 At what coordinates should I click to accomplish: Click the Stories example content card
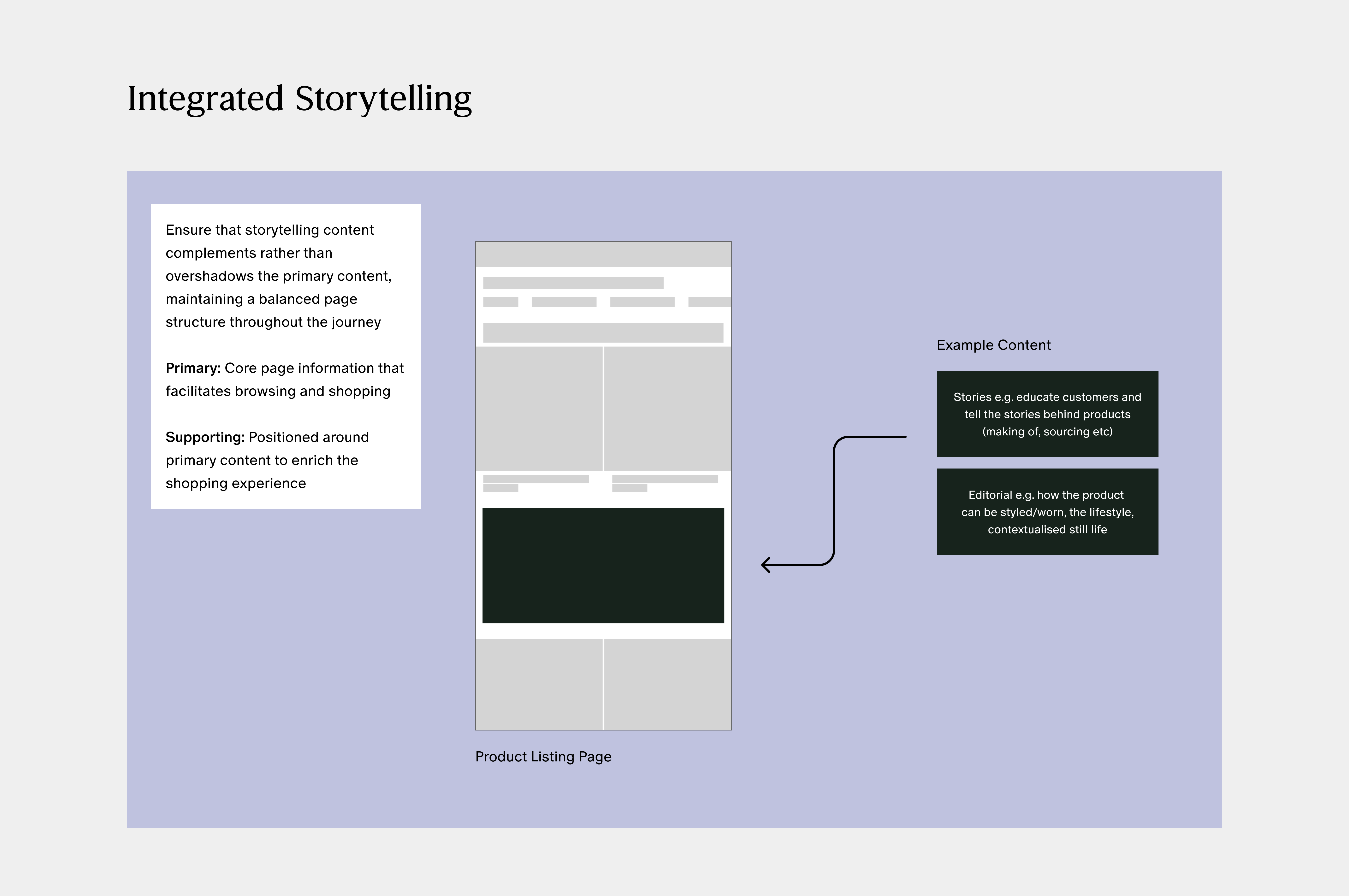click(1047, 414)
